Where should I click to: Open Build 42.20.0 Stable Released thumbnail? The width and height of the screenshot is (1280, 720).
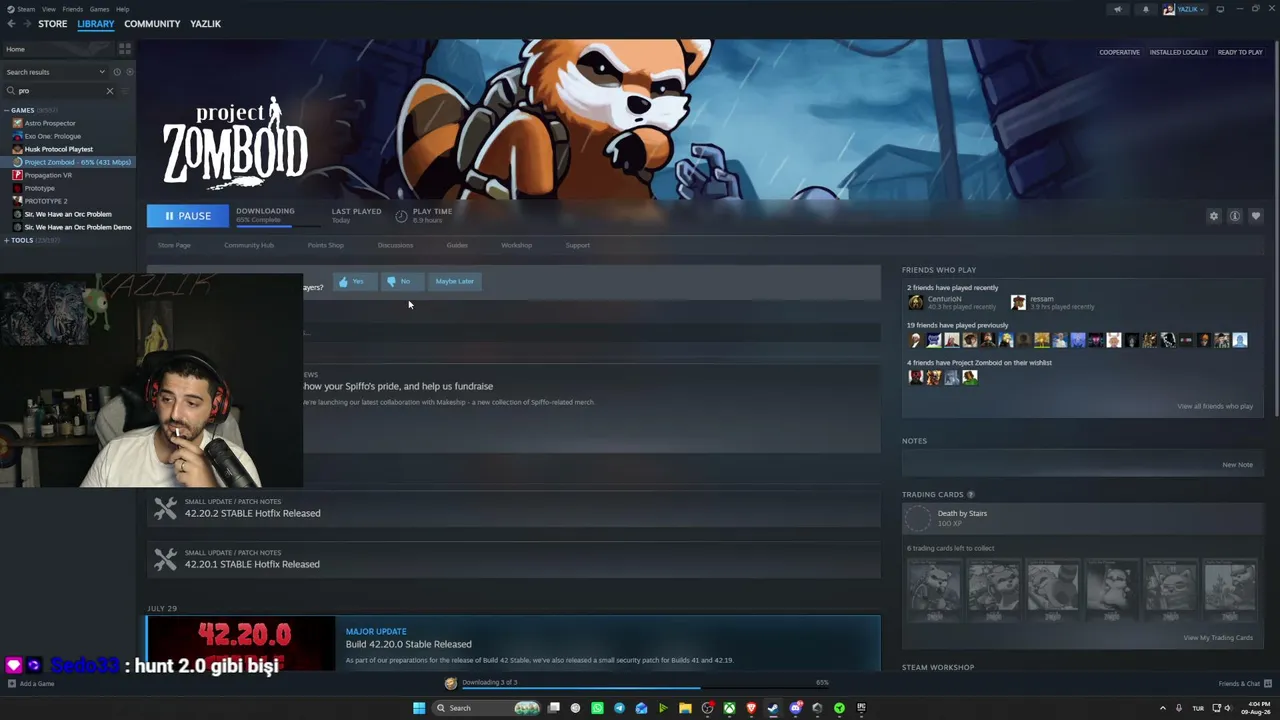[241, 644]
